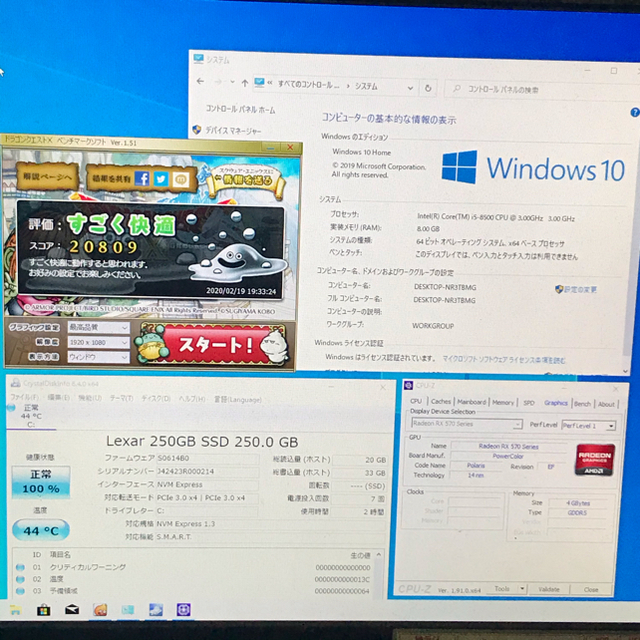Expand the Tools dropdown arrow in CPU-Z
This screenshot has width=640, height=640.
(x=522, y=589)
